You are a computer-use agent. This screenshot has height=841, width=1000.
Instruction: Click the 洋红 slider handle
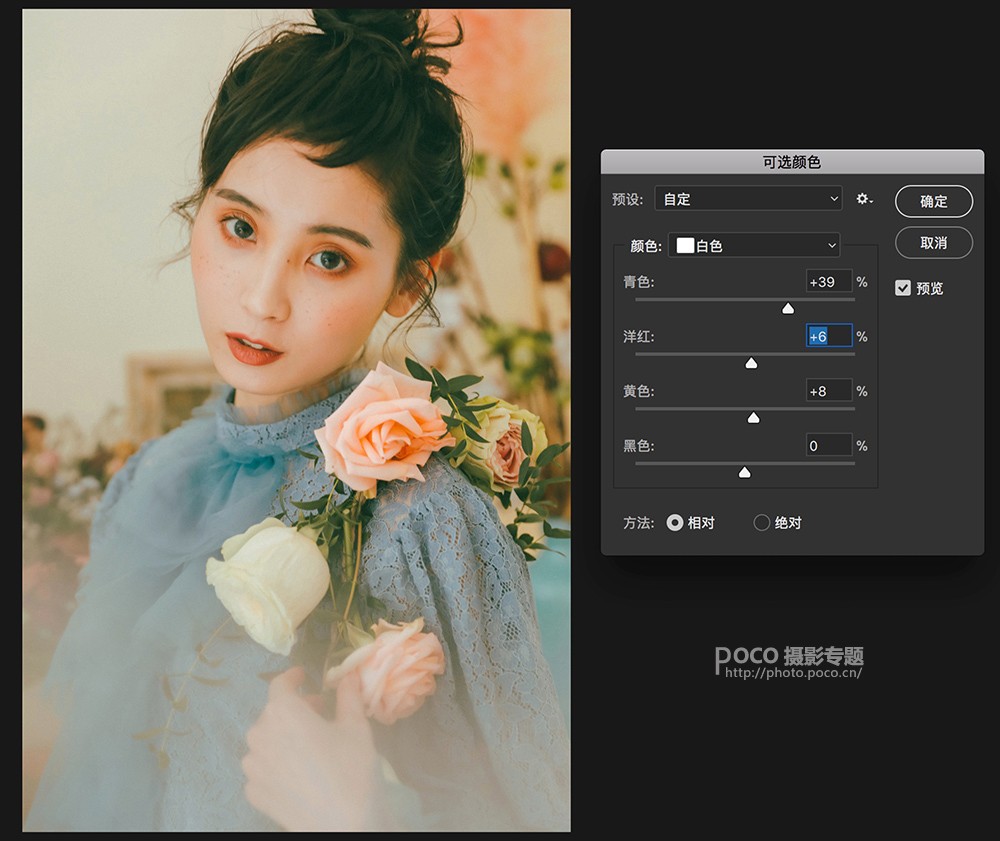[x=751, y=363]
